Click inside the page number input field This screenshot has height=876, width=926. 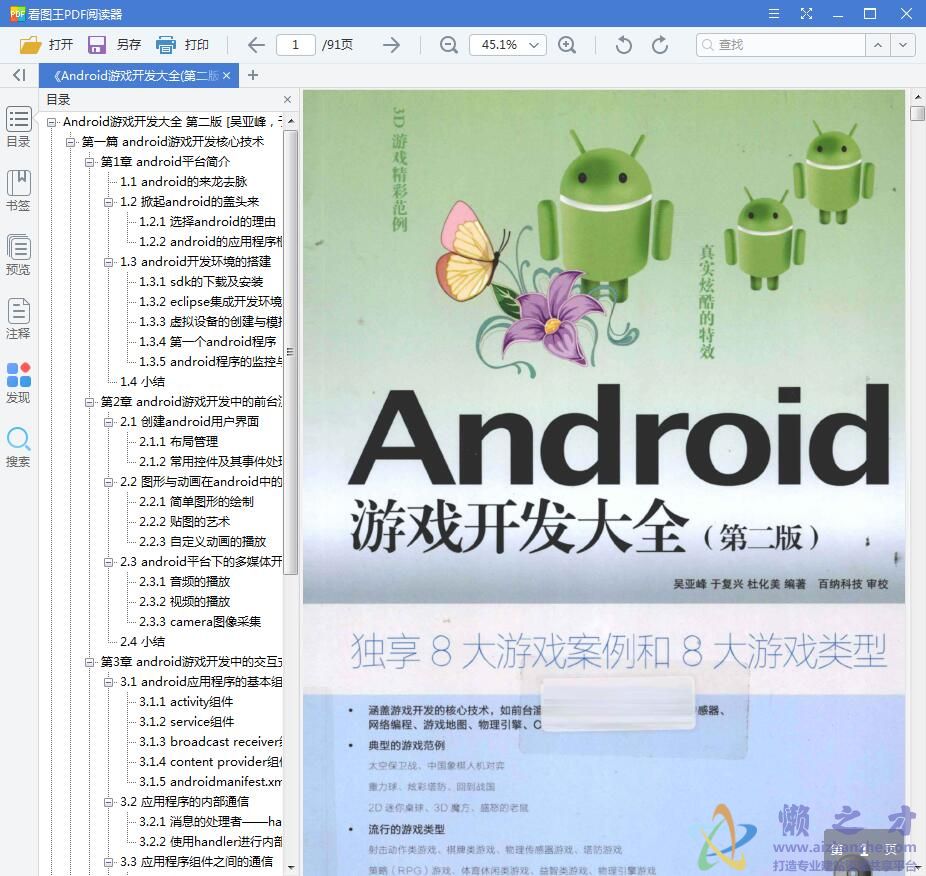click(297, 44)
